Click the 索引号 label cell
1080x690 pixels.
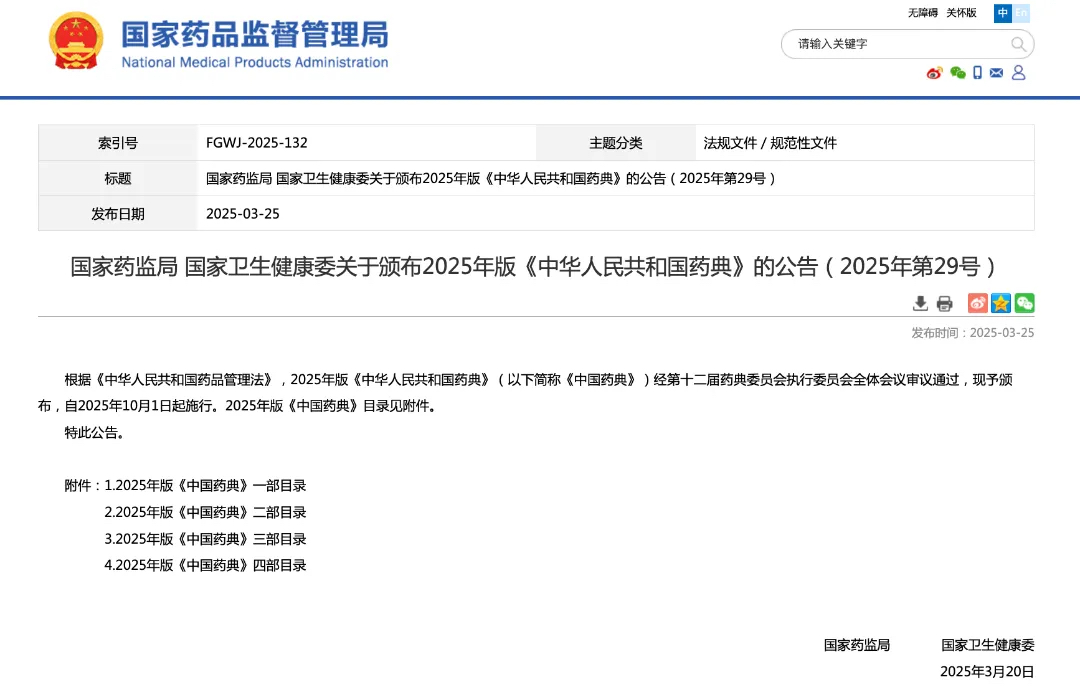tap(118, 143)
